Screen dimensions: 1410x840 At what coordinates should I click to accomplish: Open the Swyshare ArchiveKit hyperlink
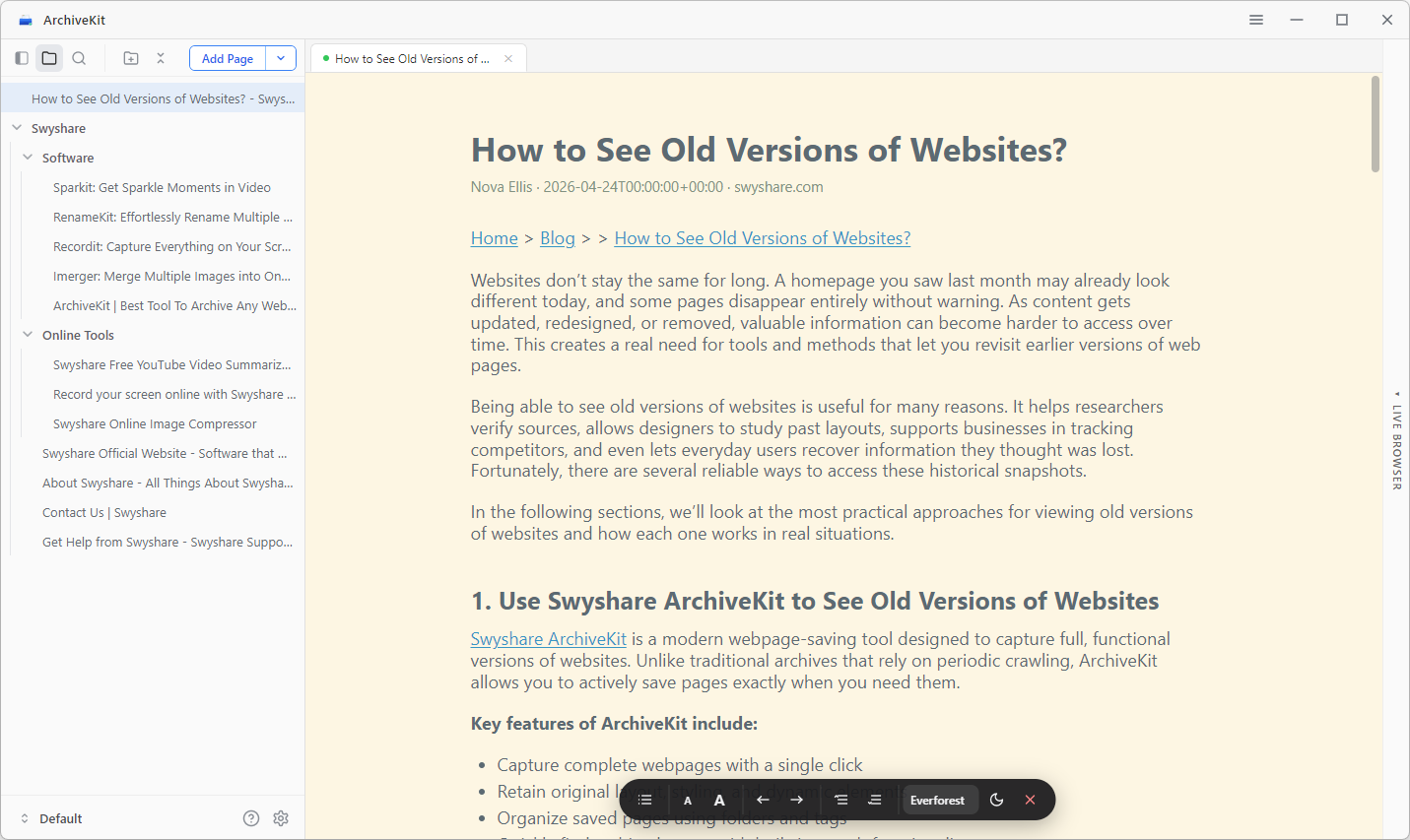(x=548, y=639)
